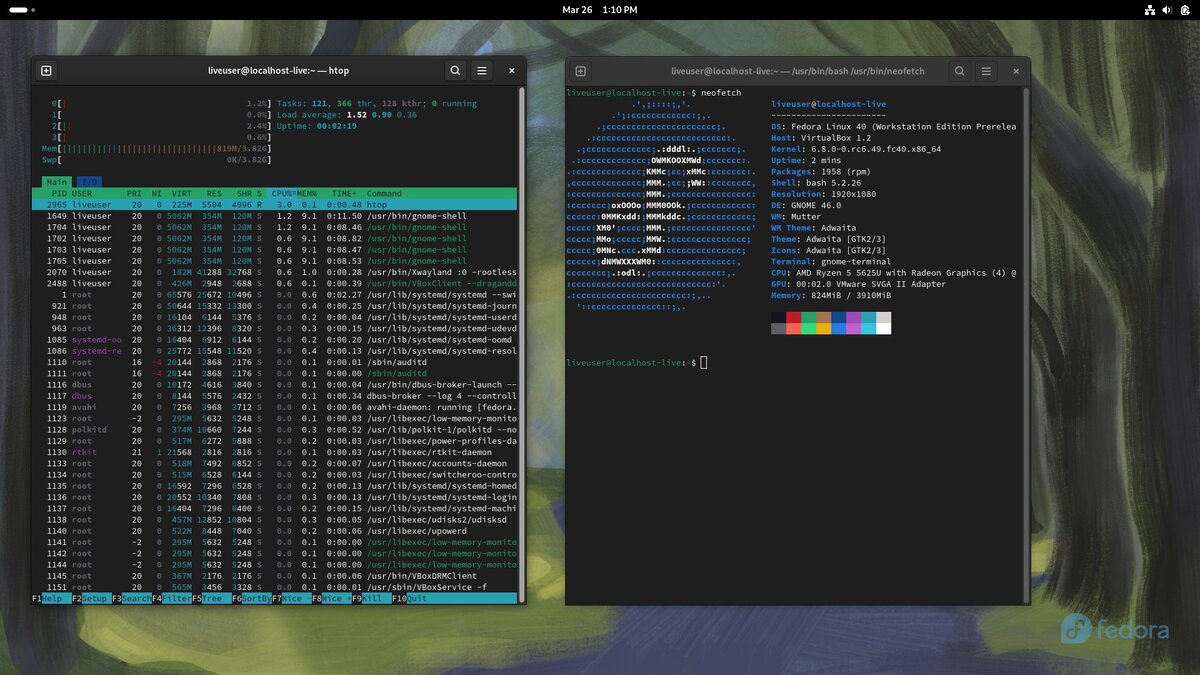This screenshot has height=675, width=1200.
Task: Select the htop Main tab
Action: (57, 182)
